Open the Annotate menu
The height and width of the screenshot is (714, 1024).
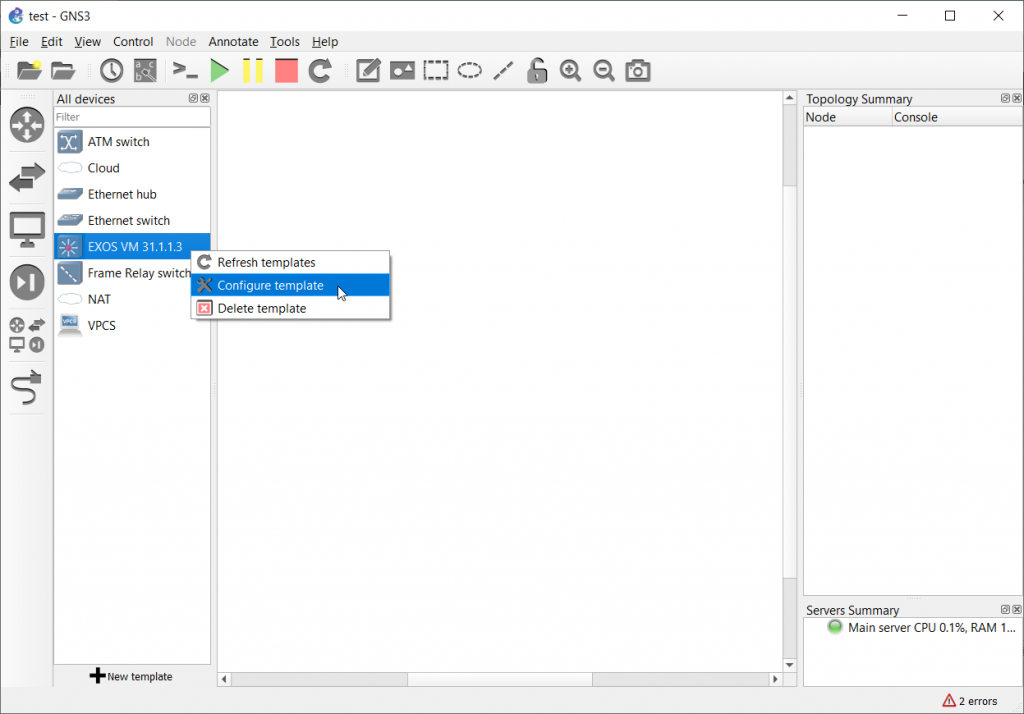click(233, 42)
